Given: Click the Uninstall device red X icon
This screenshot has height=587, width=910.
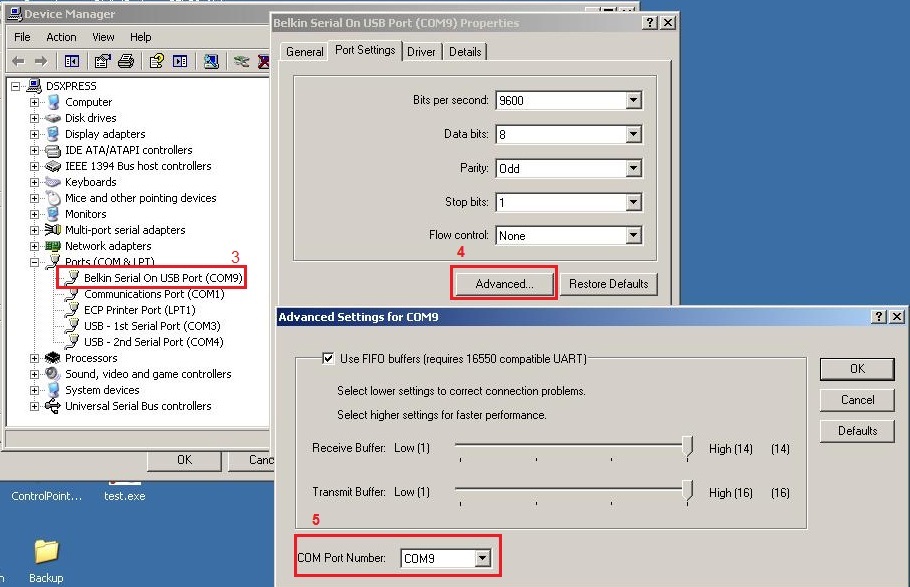Looking at the screenshot, I should click(x=262, y=60).
